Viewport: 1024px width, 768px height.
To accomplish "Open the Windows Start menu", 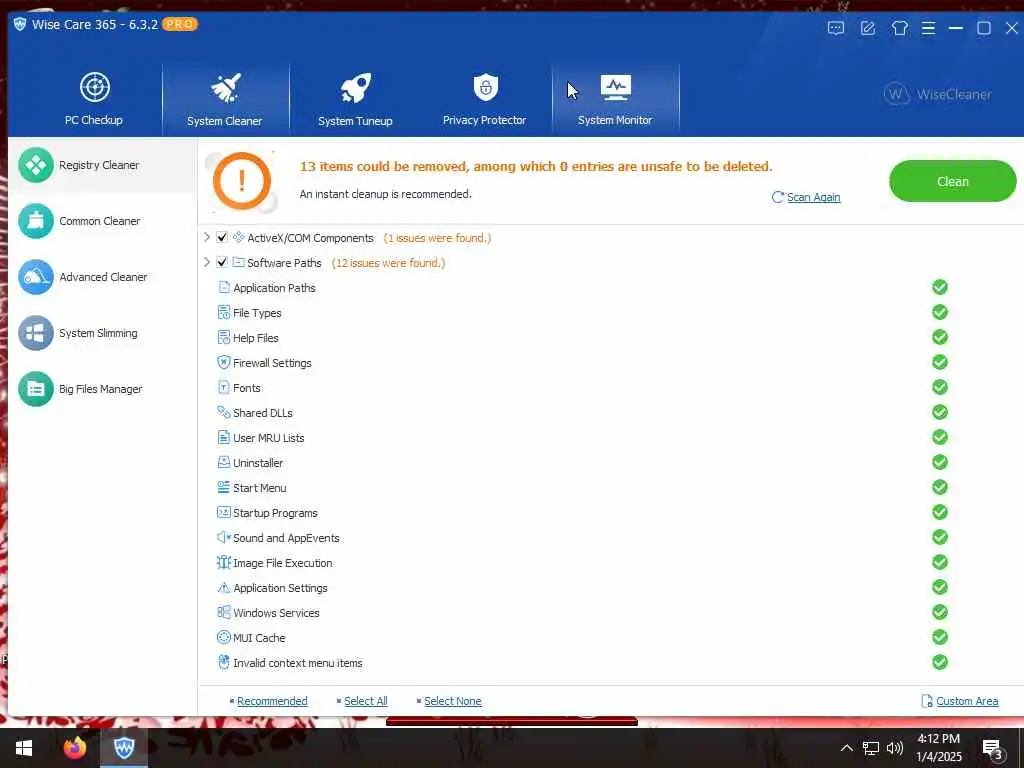I will point(24,748).
